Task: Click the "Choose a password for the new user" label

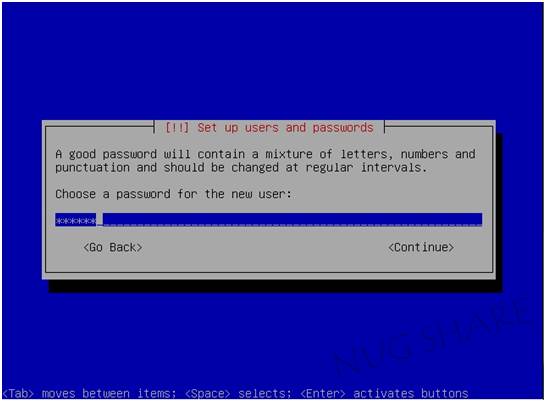Action: pyautogui.click(x=173, y=194)
